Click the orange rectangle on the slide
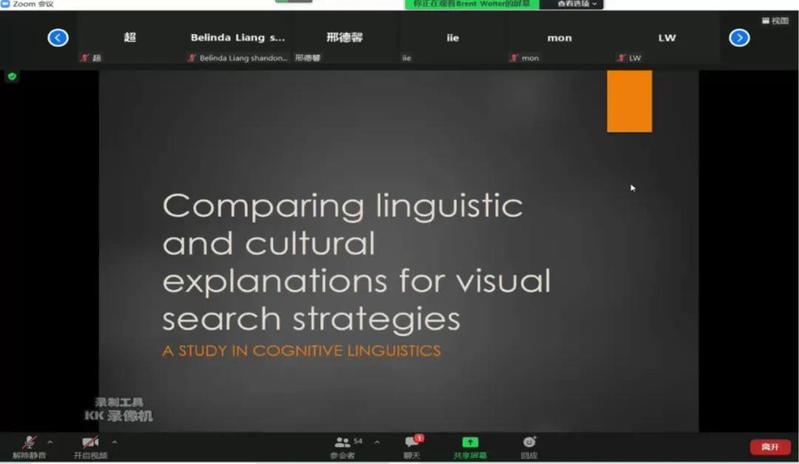799x464 pixels. point(629,101)
